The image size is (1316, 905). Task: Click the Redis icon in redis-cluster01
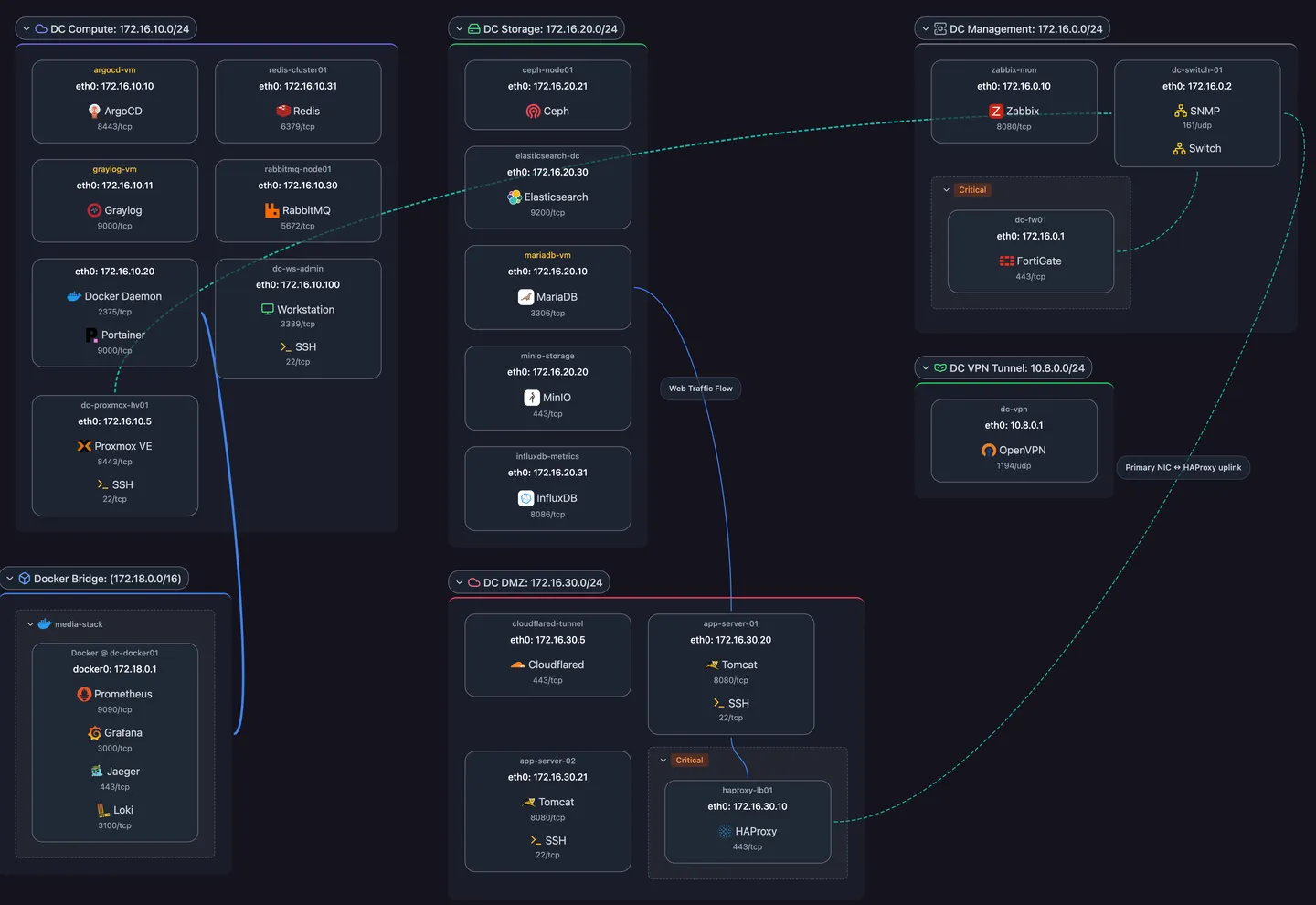tap(283, 111)
